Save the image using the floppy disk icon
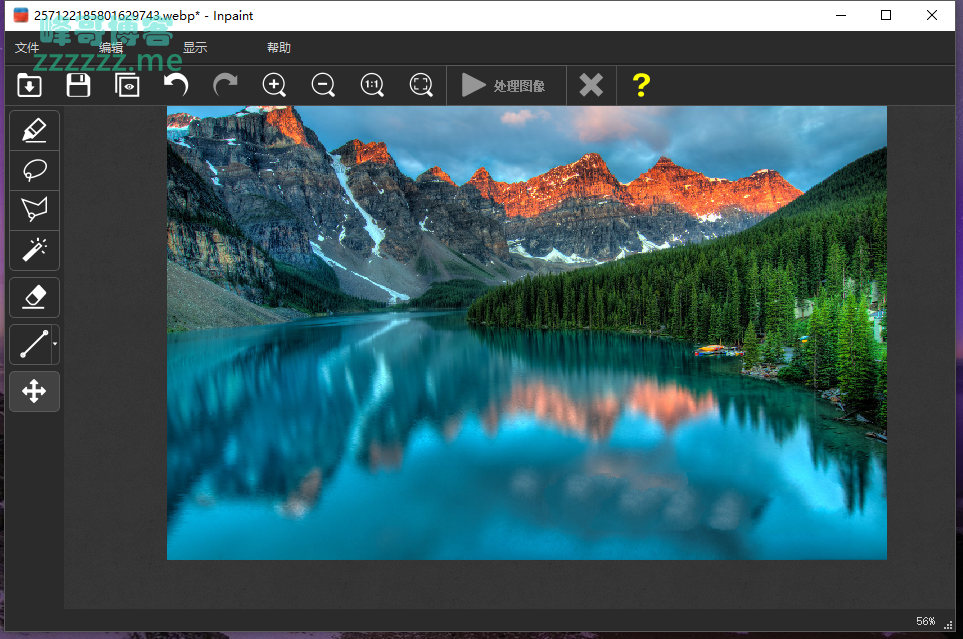Screen dimensions: 963x639 point(78,86)
